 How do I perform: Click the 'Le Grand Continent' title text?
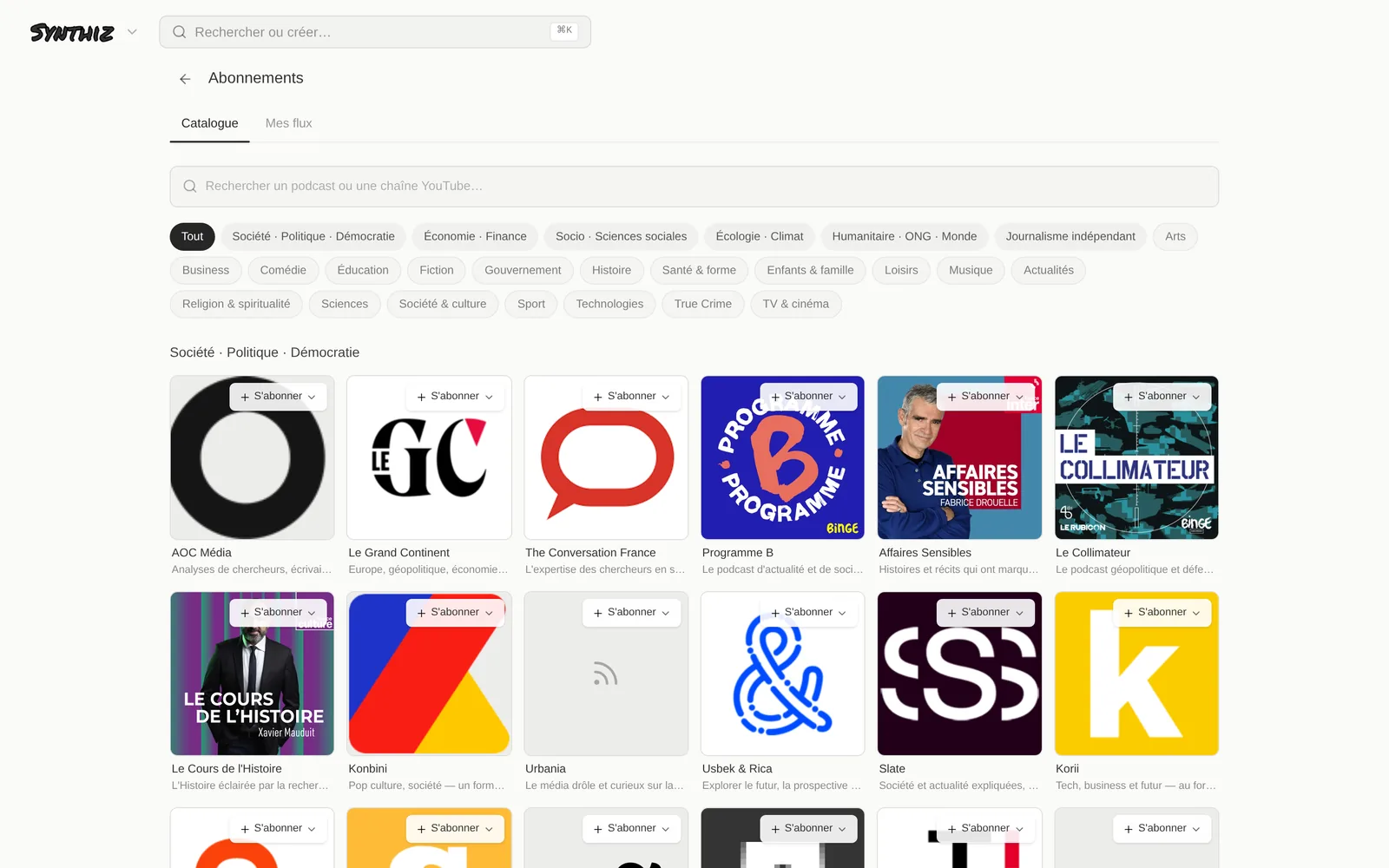398,553
